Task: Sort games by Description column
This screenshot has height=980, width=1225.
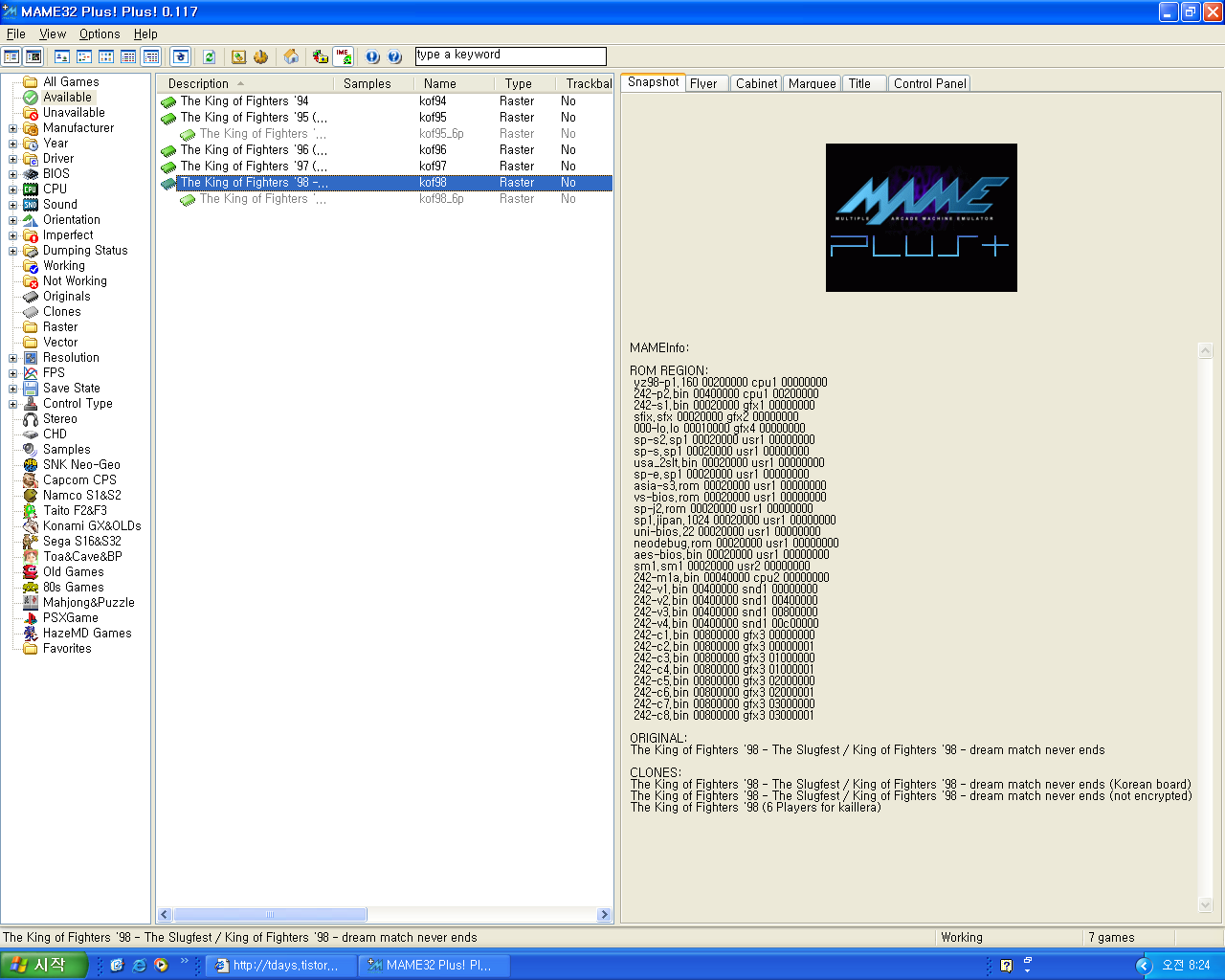Action: [244, 83]
